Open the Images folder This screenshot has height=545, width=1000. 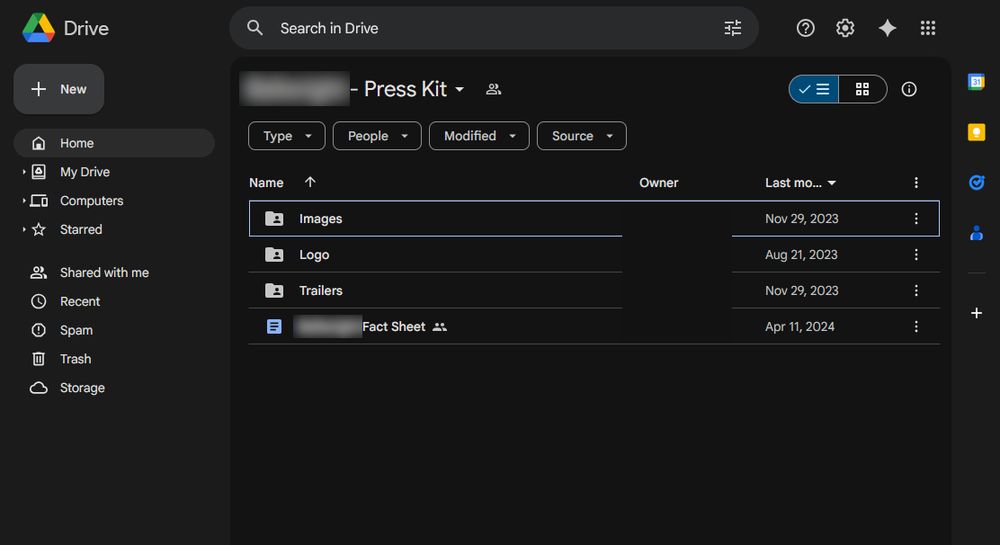coord(320,219)
